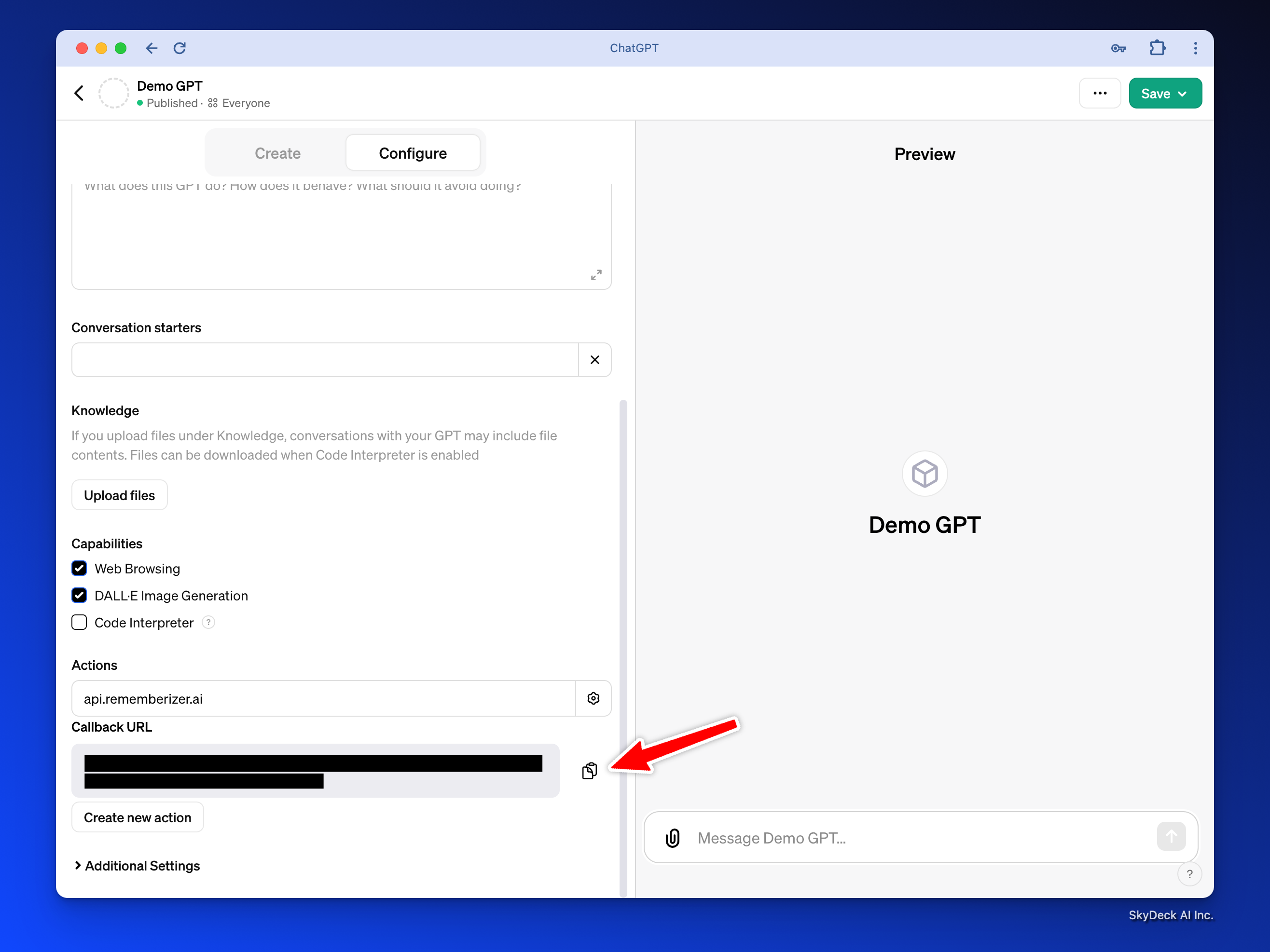Remove the conversation starter with X
1270x952 pixels.
click(x=594, y=360)
